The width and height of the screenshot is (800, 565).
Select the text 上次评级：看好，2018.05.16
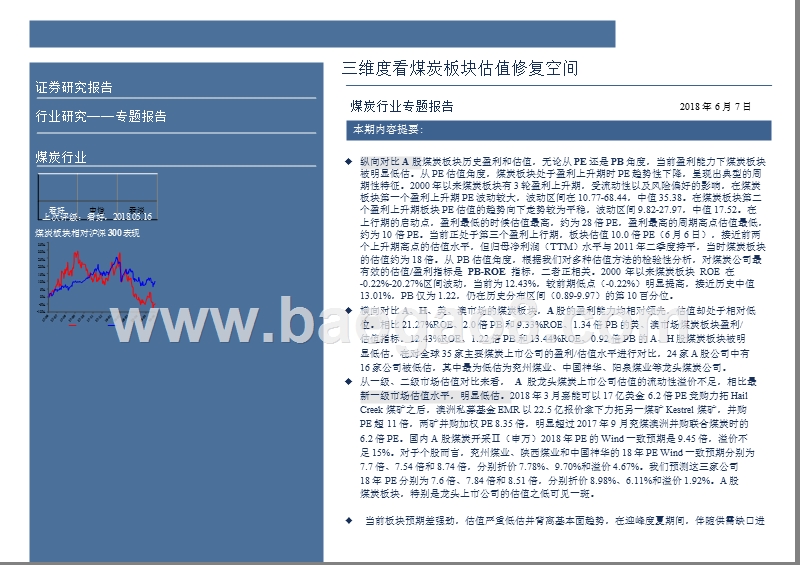(x=97, y=217)
